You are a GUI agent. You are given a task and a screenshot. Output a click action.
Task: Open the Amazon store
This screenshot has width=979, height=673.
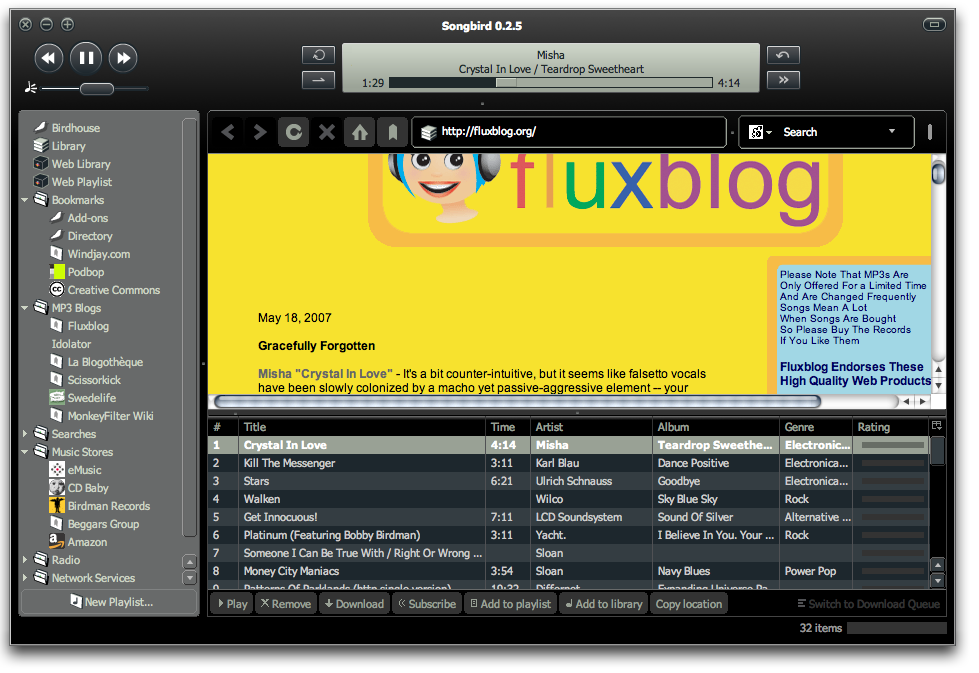pyautogui.click(x=87, y=543)
